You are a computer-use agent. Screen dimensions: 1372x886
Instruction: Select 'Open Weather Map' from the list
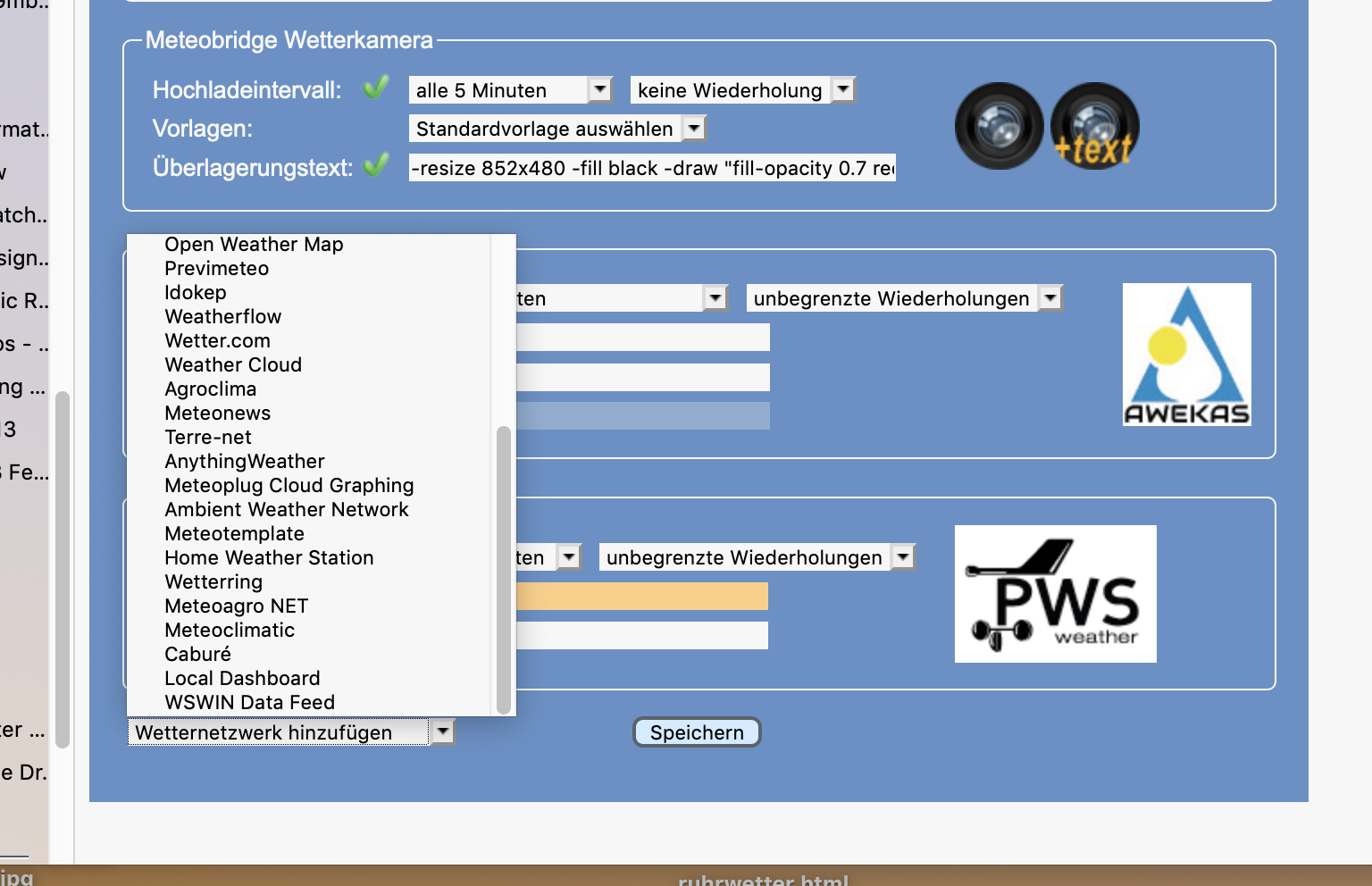tap(254, 245)
